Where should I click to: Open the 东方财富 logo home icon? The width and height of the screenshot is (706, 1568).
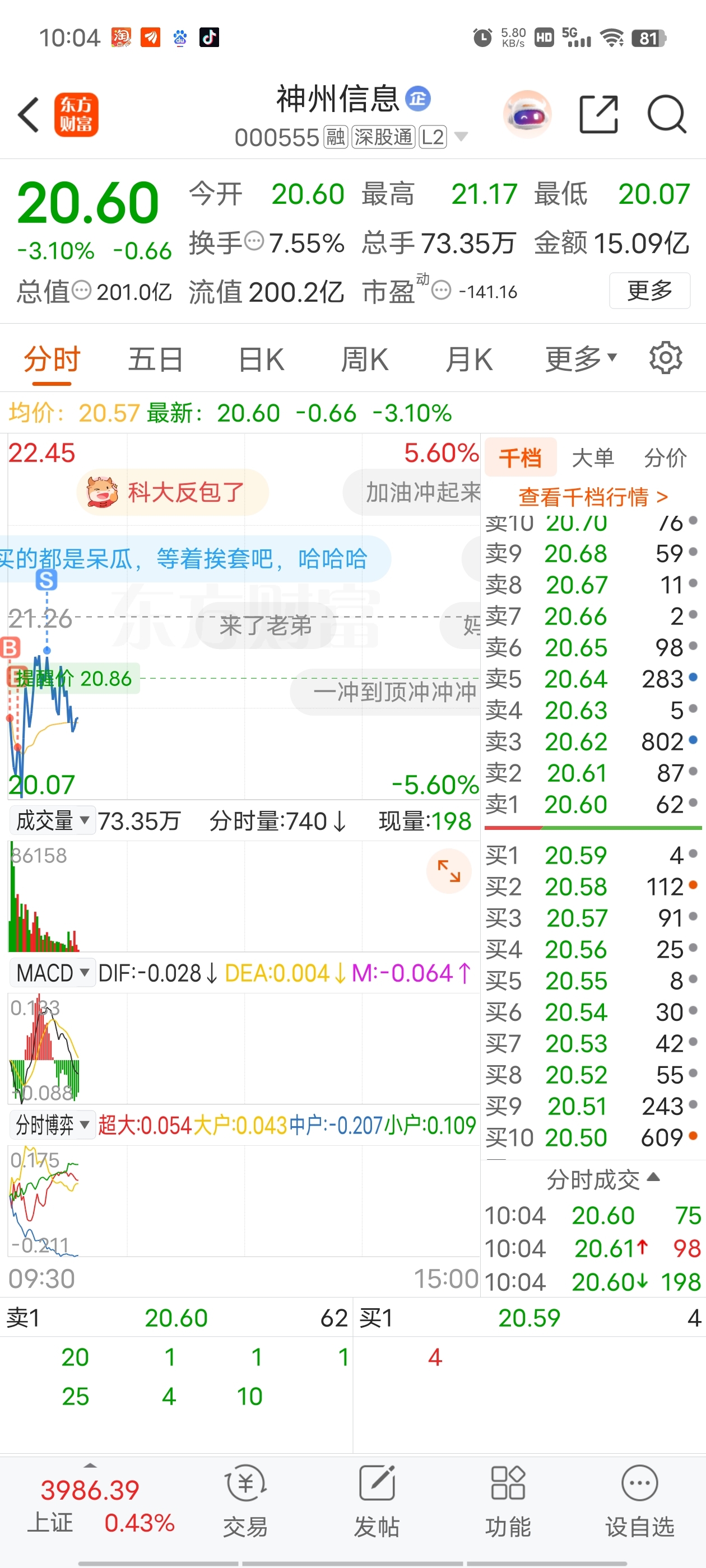tap(76, 114)
